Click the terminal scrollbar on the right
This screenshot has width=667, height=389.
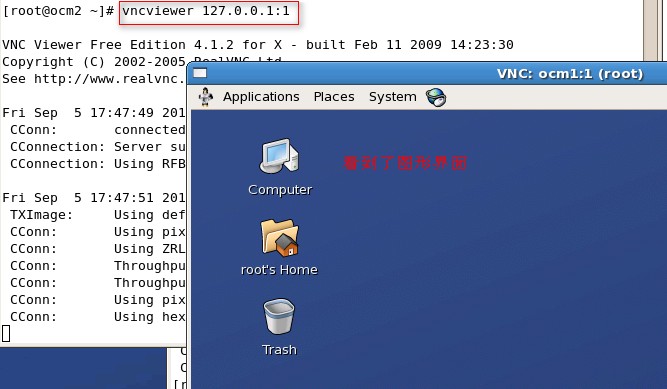click(x=651, y=30)
